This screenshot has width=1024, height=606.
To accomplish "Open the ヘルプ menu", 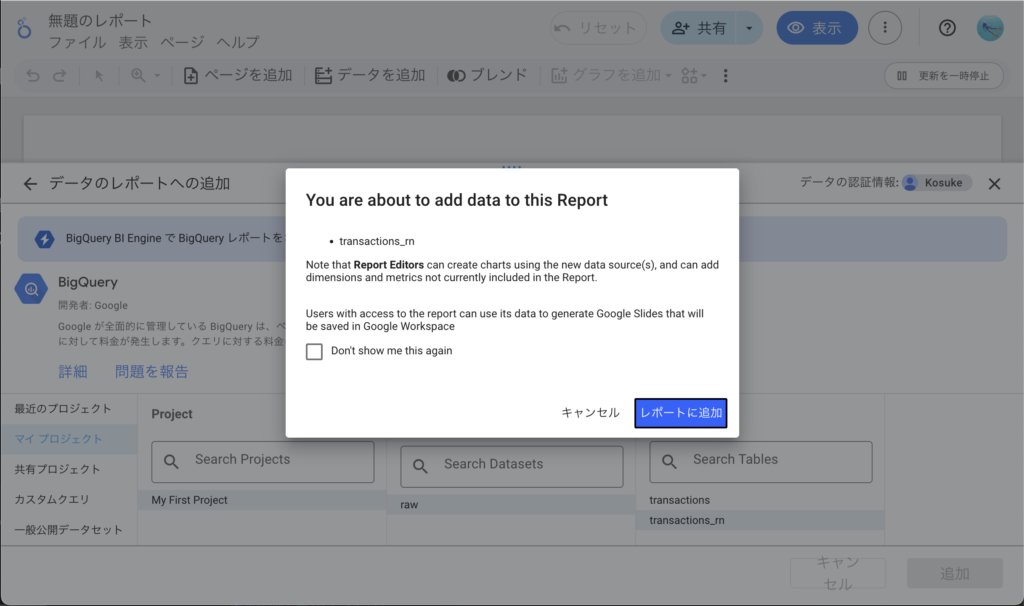I will click(237, 42).
